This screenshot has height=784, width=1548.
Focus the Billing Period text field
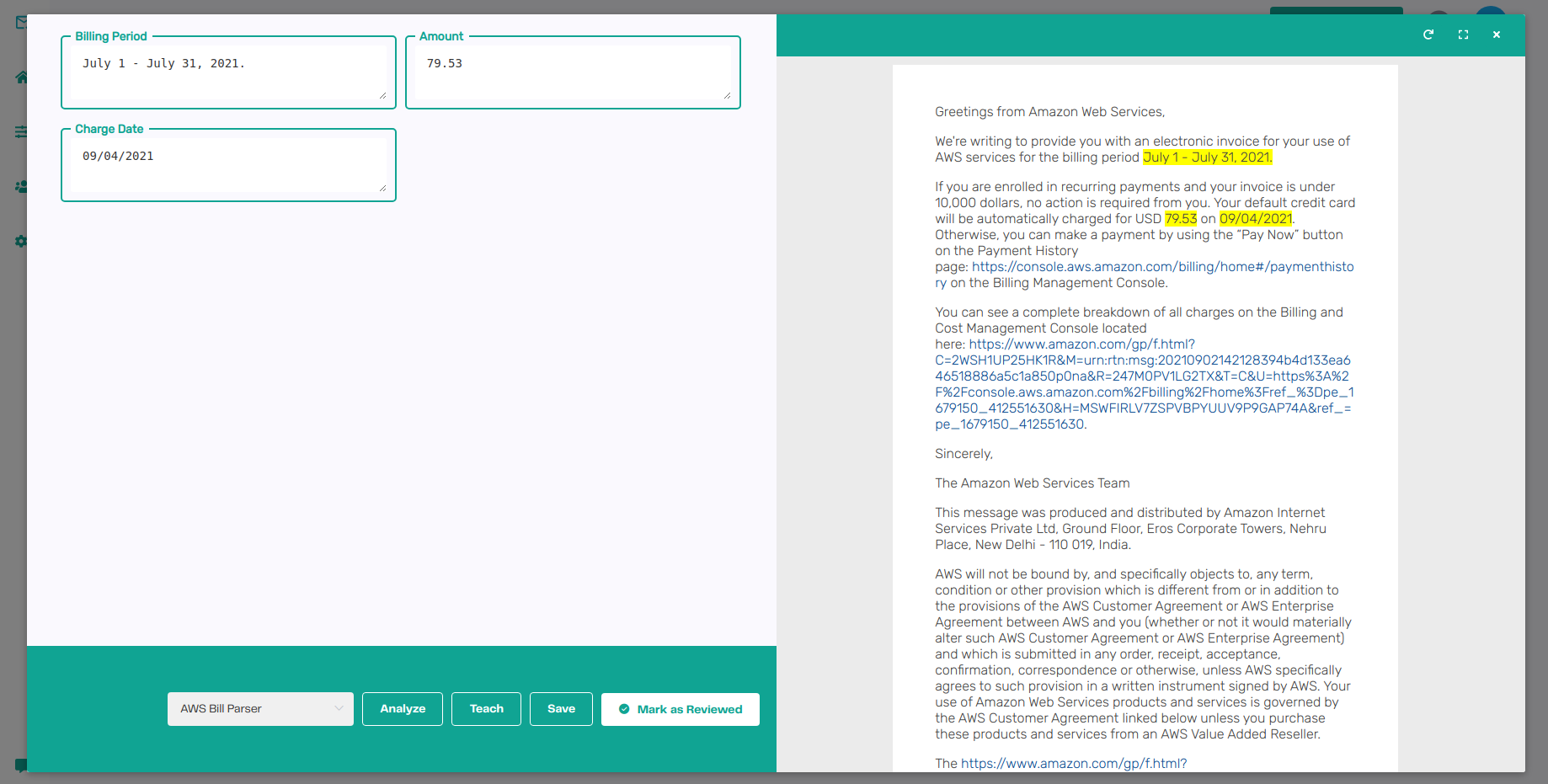(x=228, y=73)
